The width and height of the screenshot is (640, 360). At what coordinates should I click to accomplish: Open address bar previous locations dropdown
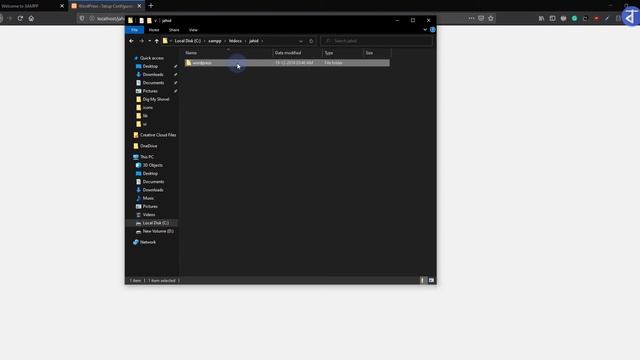[301, 41]
